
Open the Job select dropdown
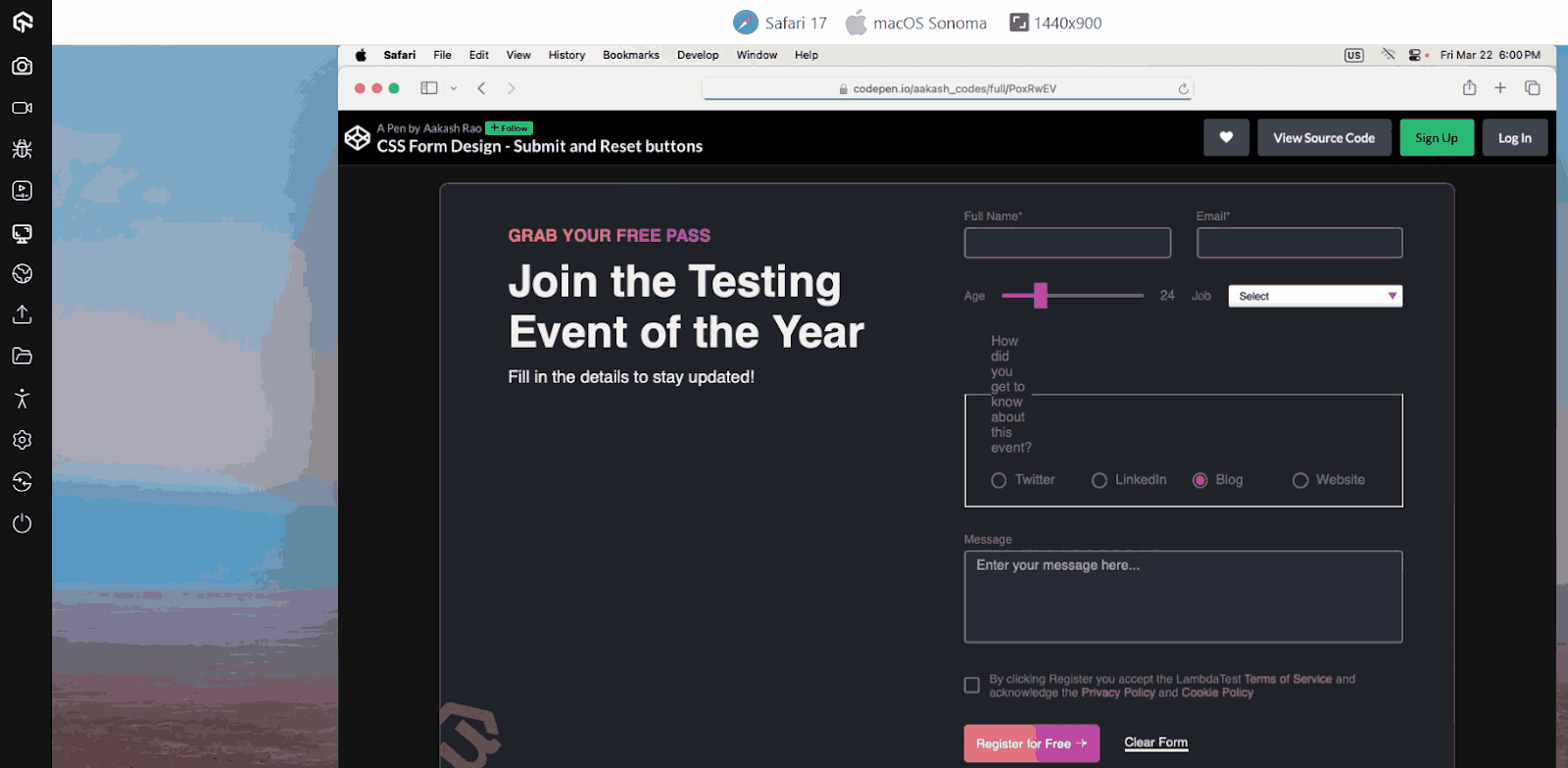point(1315,296)
